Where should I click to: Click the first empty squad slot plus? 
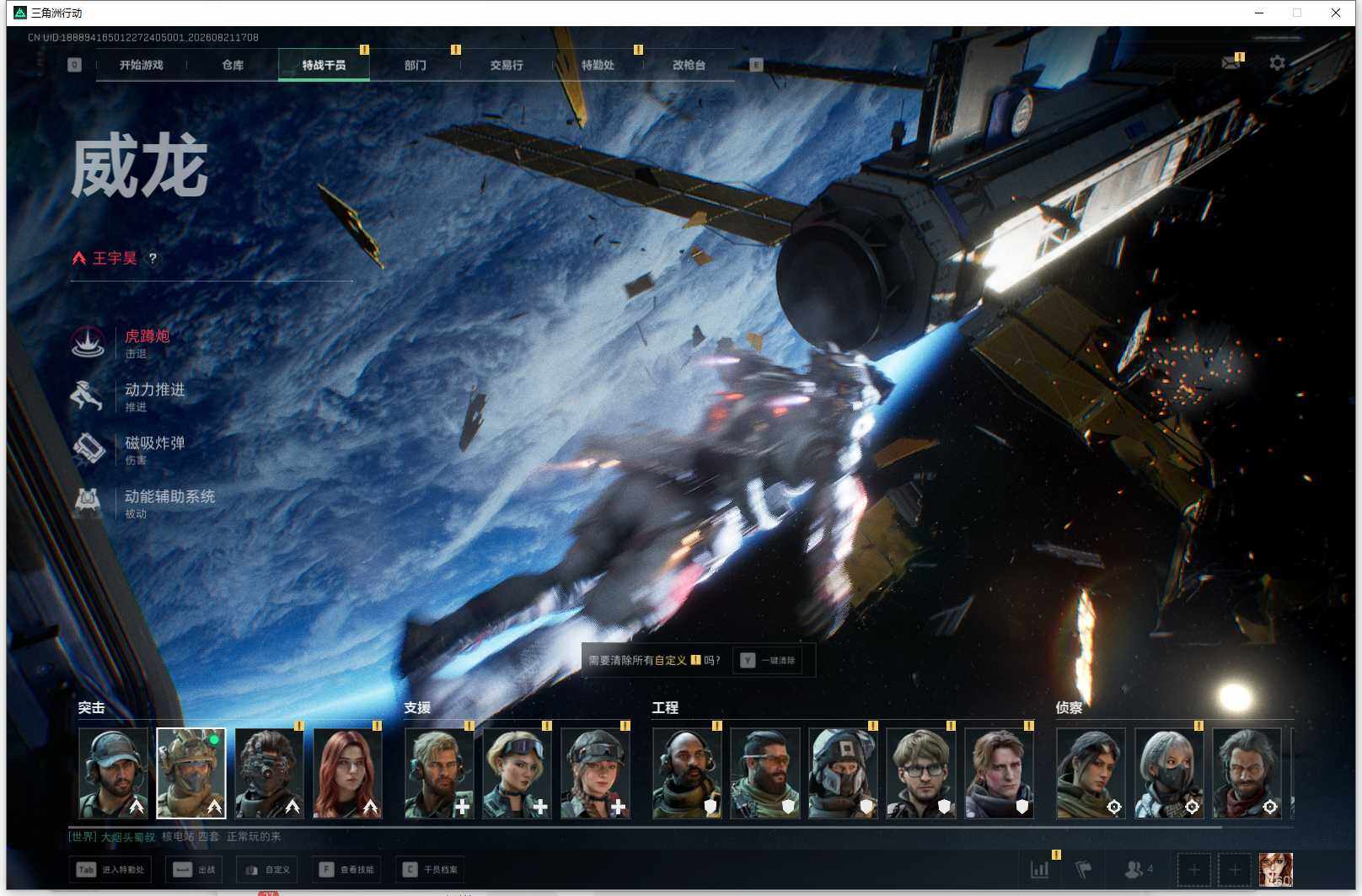pyautogui.click(x=1193, y=870)
